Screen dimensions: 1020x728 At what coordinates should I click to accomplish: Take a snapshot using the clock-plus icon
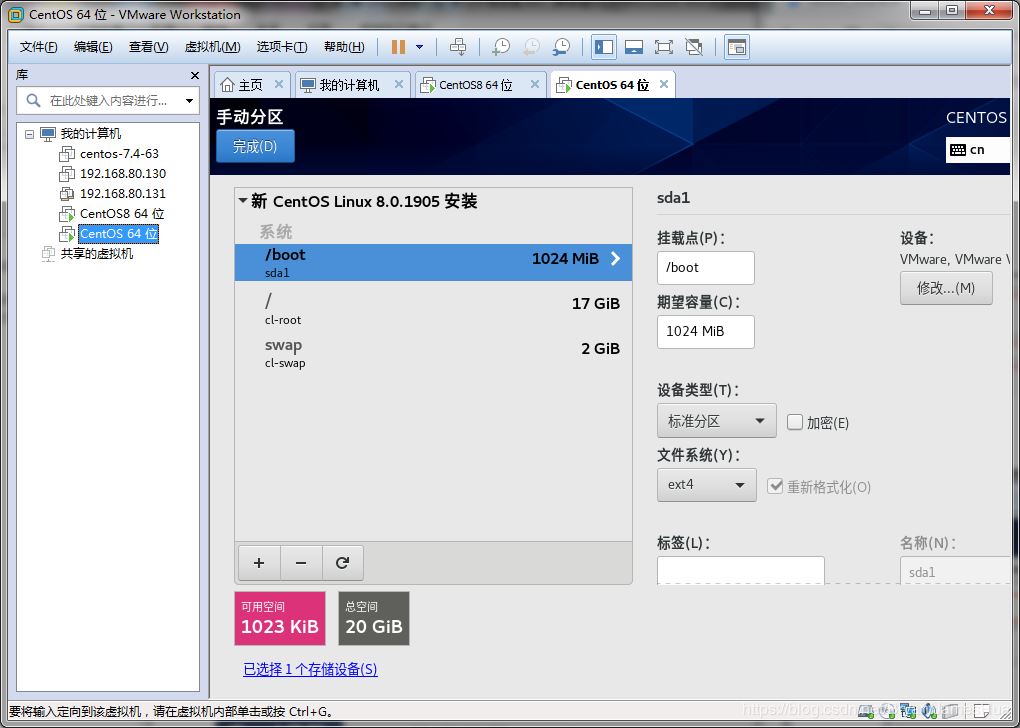tap(501, 47)
